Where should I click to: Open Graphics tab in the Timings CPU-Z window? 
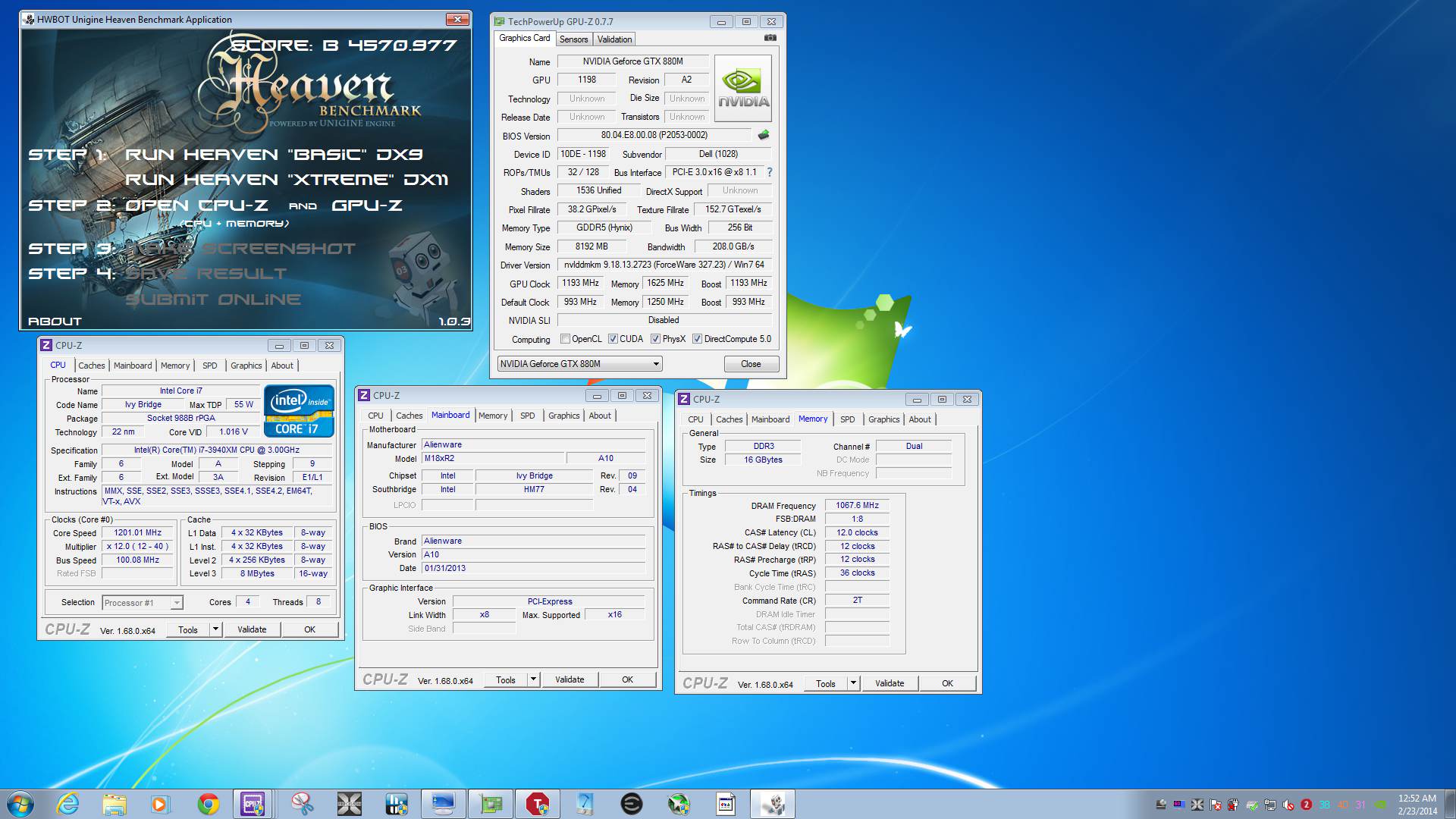tap(884, 419)
